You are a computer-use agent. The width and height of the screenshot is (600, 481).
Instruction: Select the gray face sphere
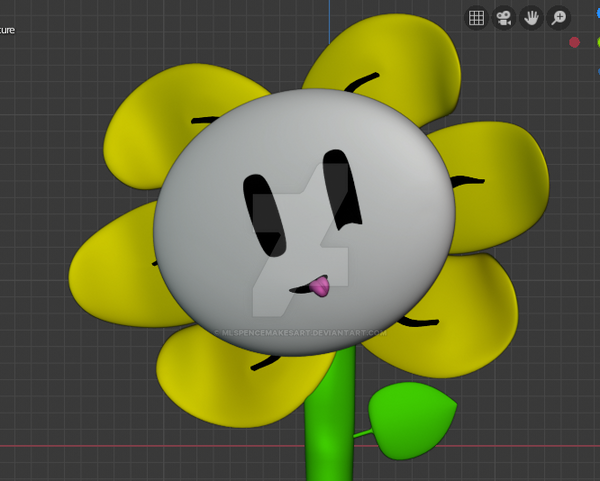(x=304, y=222)
